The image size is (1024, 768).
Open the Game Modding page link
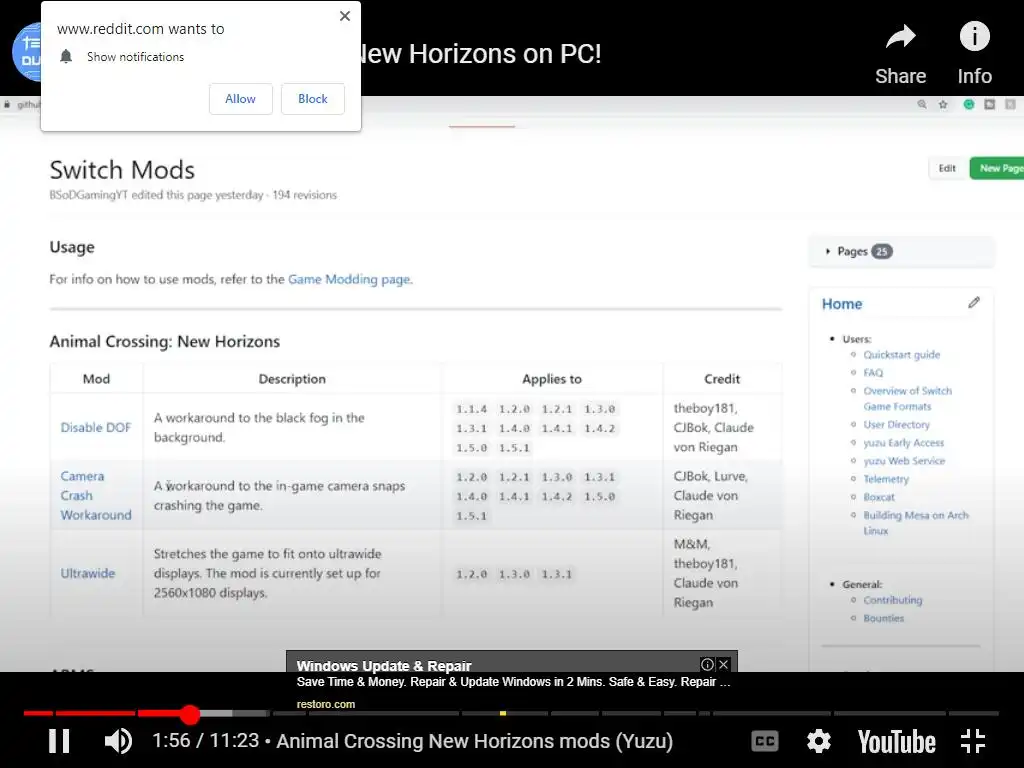(349, 279)
